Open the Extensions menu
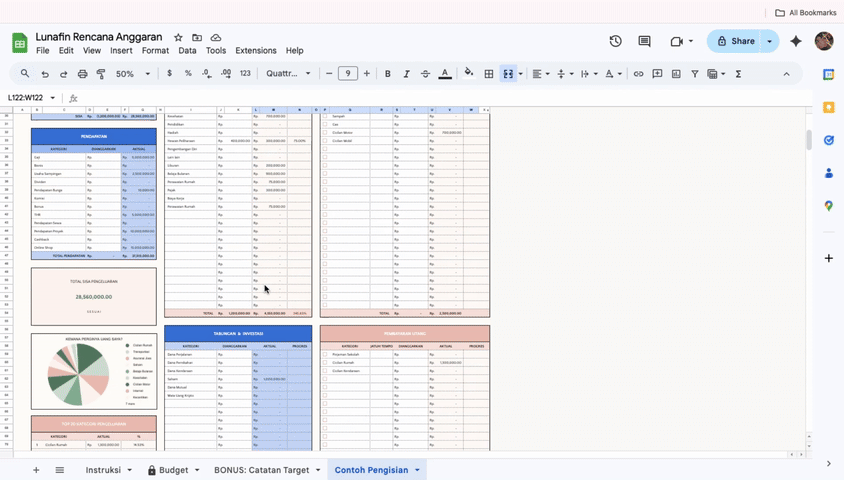This screenshot has width=844, height=480. click(x=255, y=50)
